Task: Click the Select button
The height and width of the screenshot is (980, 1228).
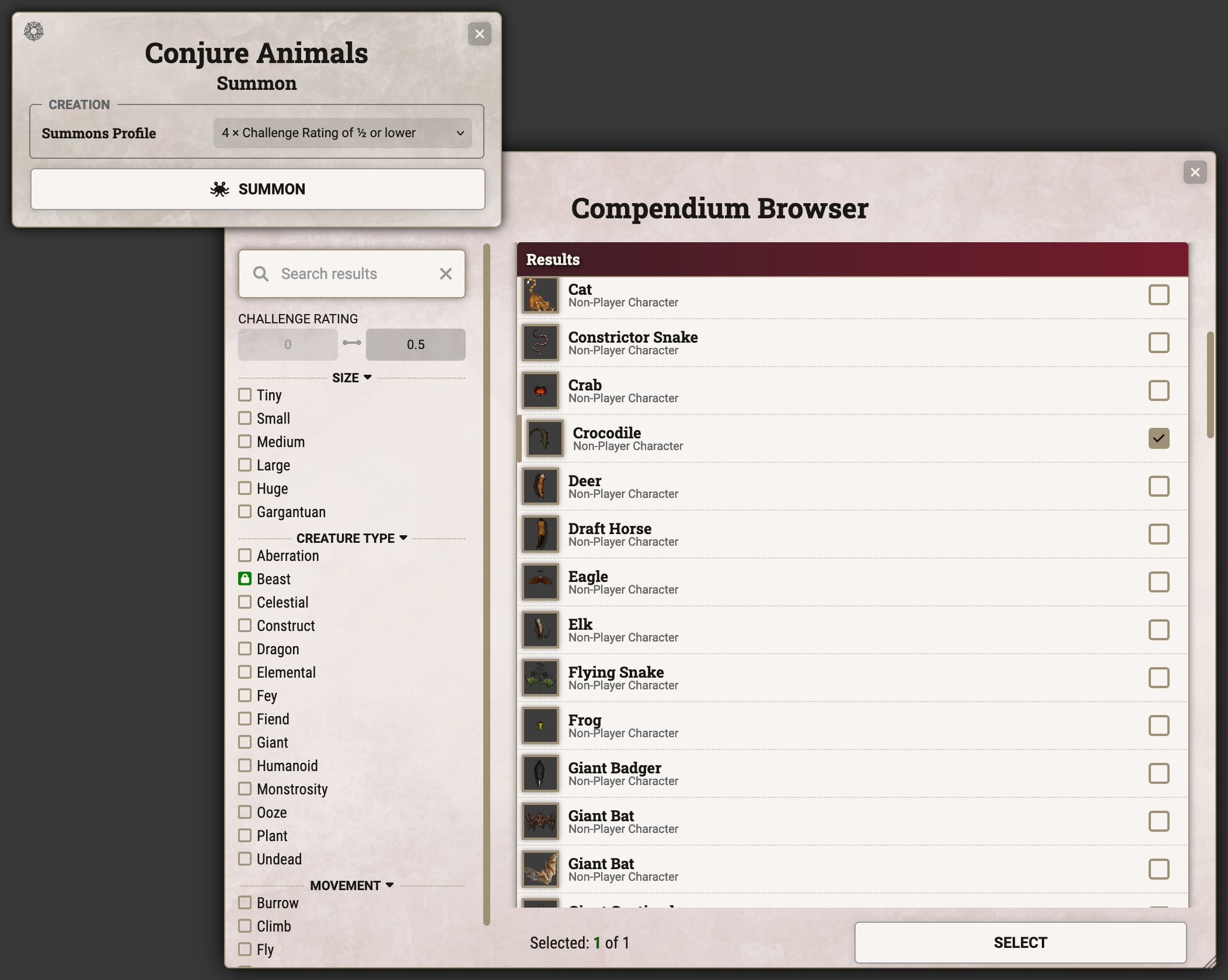Action: pos(1020,942)
